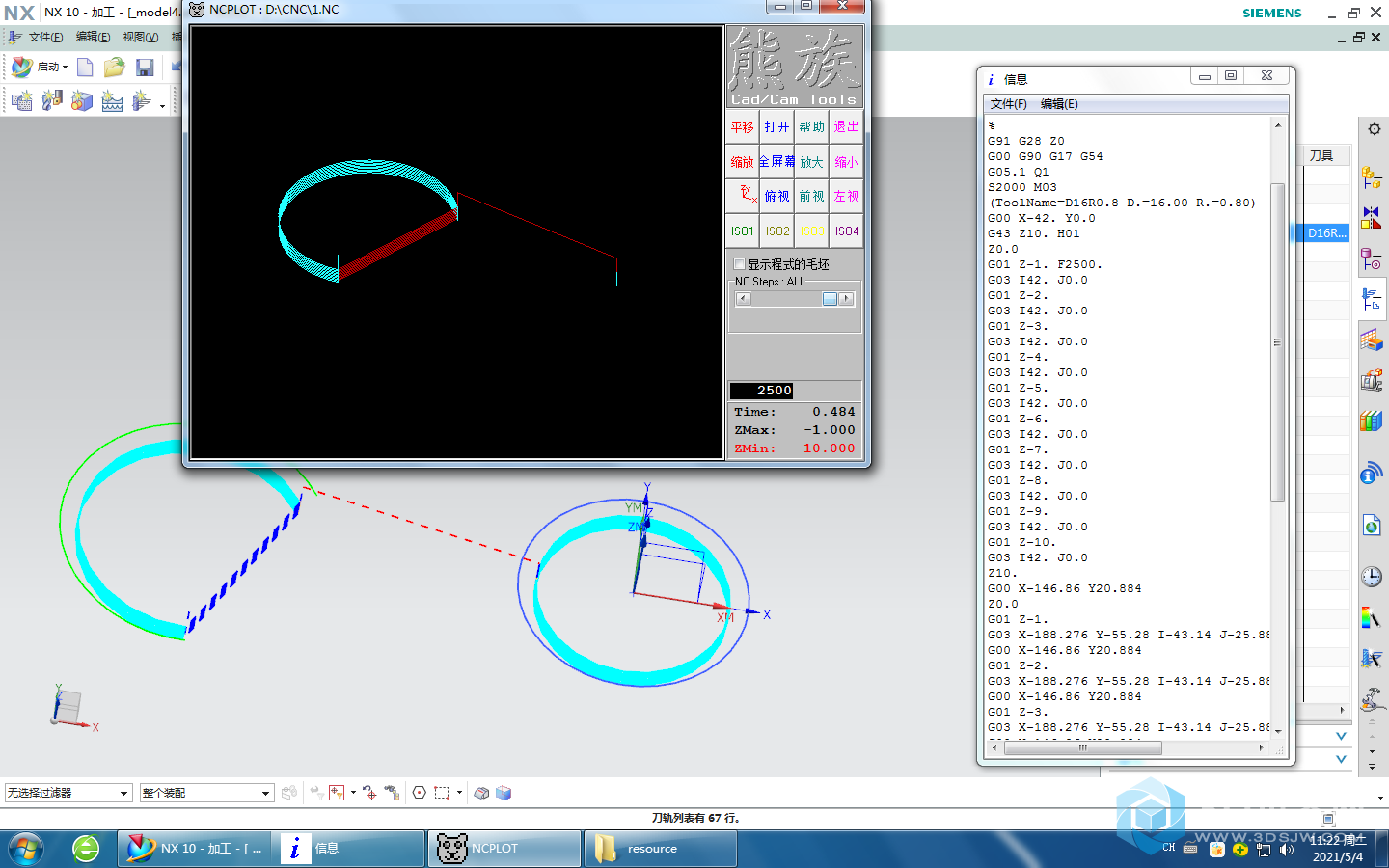Image resolution: width=1389 pixels, height=868 pixels.
Task: Click the settings gear on resource bar
Action: tap(1375, 129)
